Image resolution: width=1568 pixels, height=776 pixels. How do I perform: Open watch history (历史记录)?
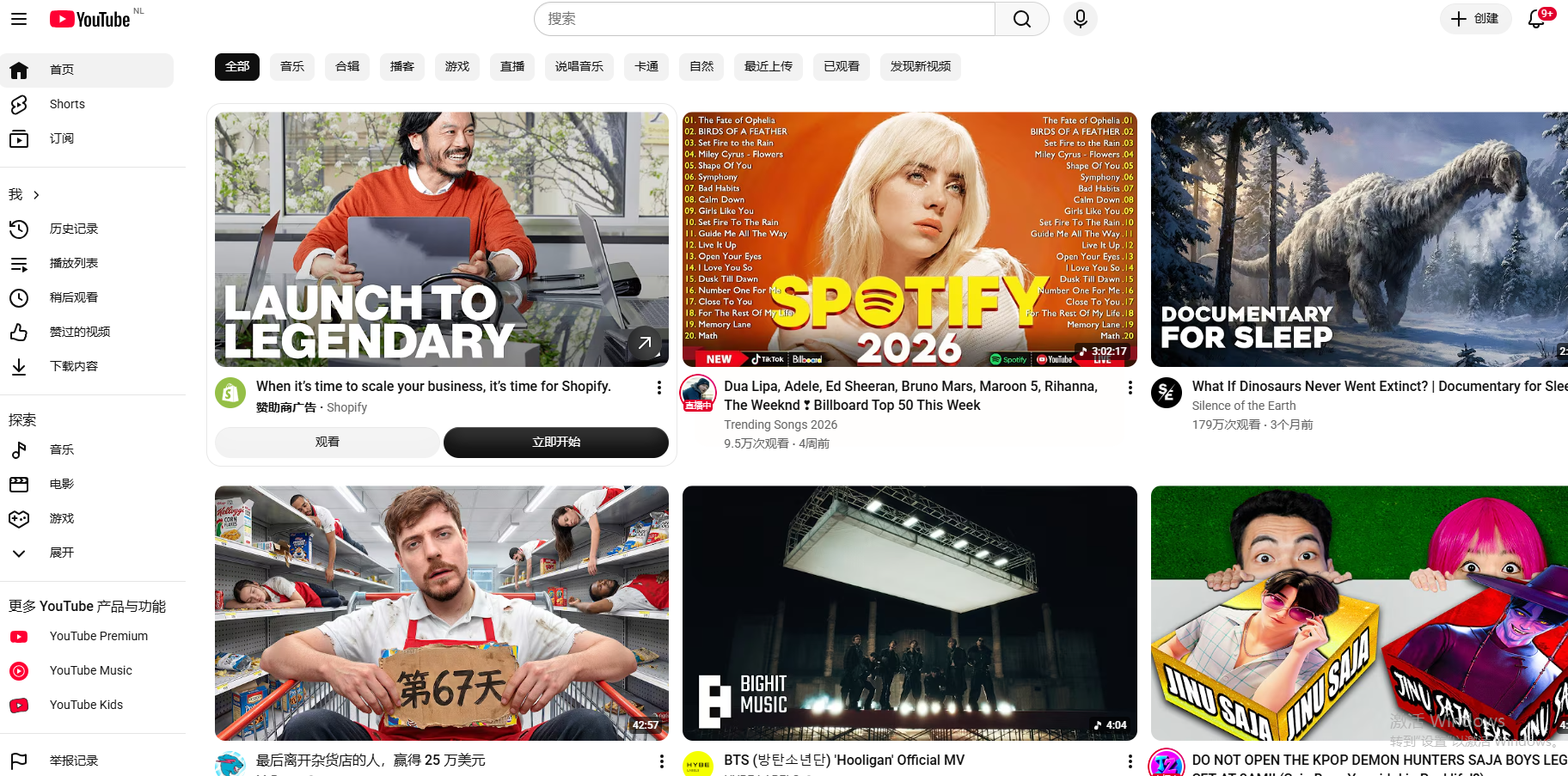tap(74, 229)
